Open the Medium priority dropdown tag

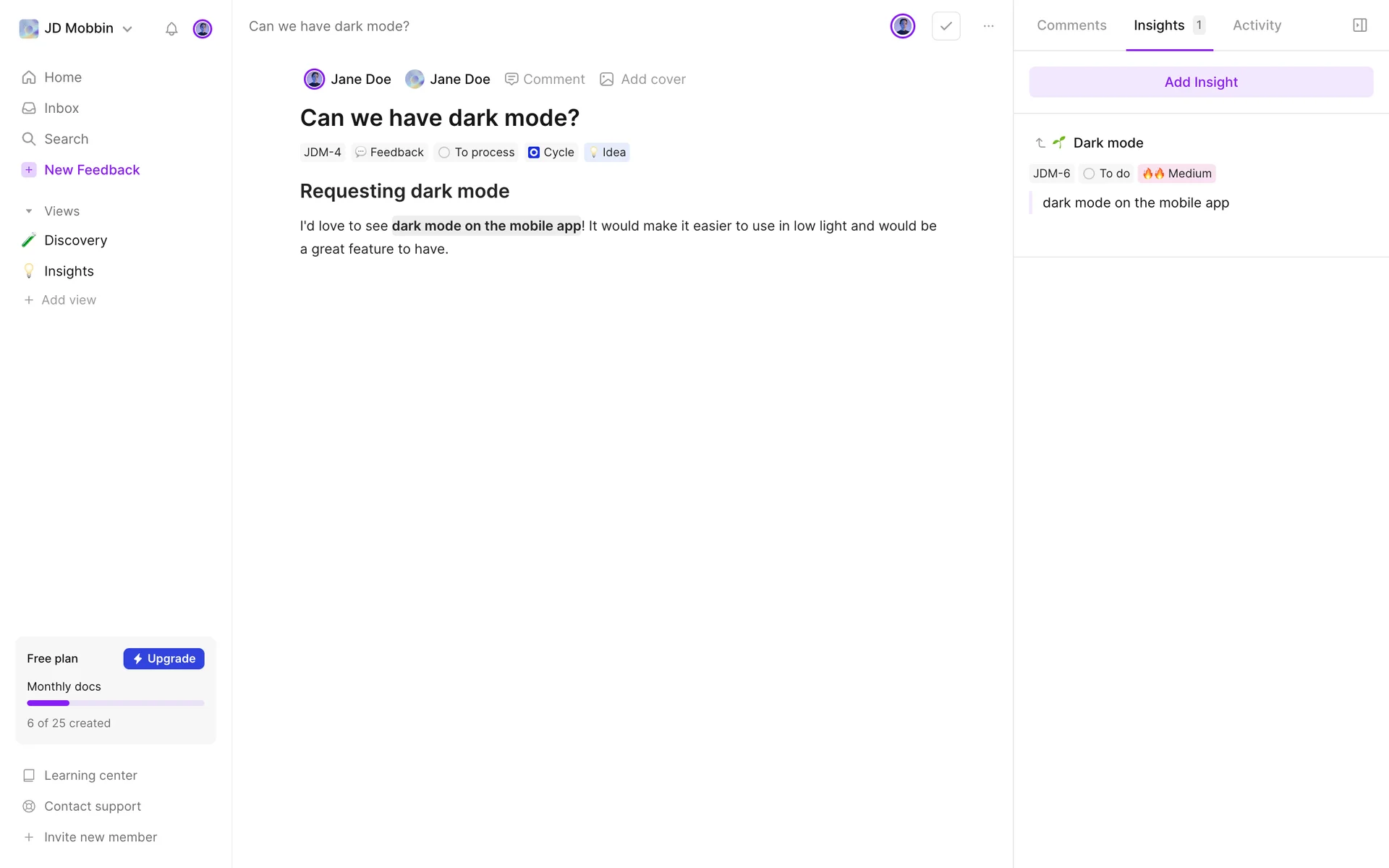pos(1177,174)
